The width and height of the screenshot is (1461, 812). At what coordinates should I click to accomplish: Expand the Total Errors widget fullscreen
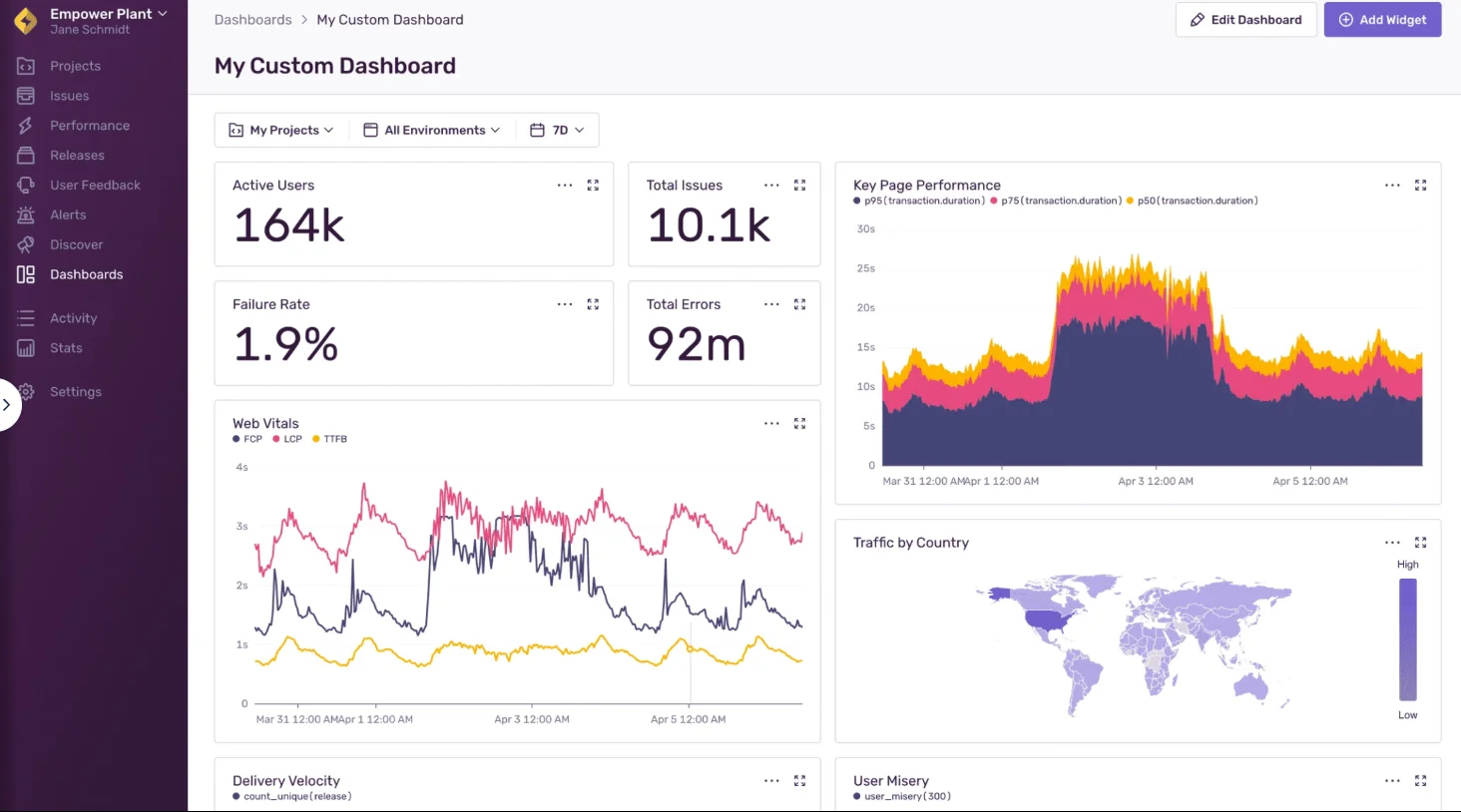coord(799,304)
